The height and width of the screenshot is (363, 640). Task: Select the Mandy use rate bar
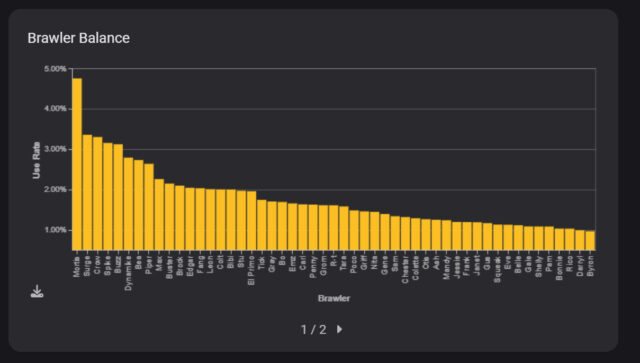coord(447,235)
